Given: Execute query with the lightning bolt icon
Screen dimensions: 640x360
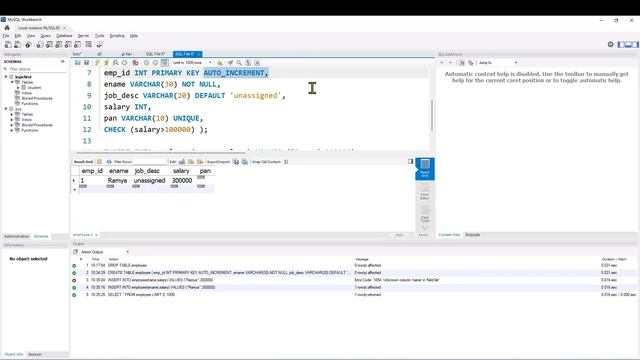Looking at the screenshot, I should 97,62.
